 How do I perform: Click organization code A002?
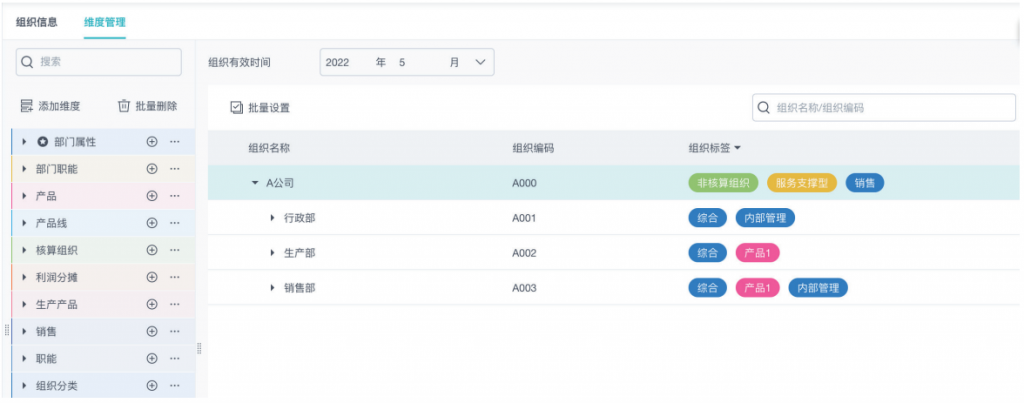[x=524, y=253]
